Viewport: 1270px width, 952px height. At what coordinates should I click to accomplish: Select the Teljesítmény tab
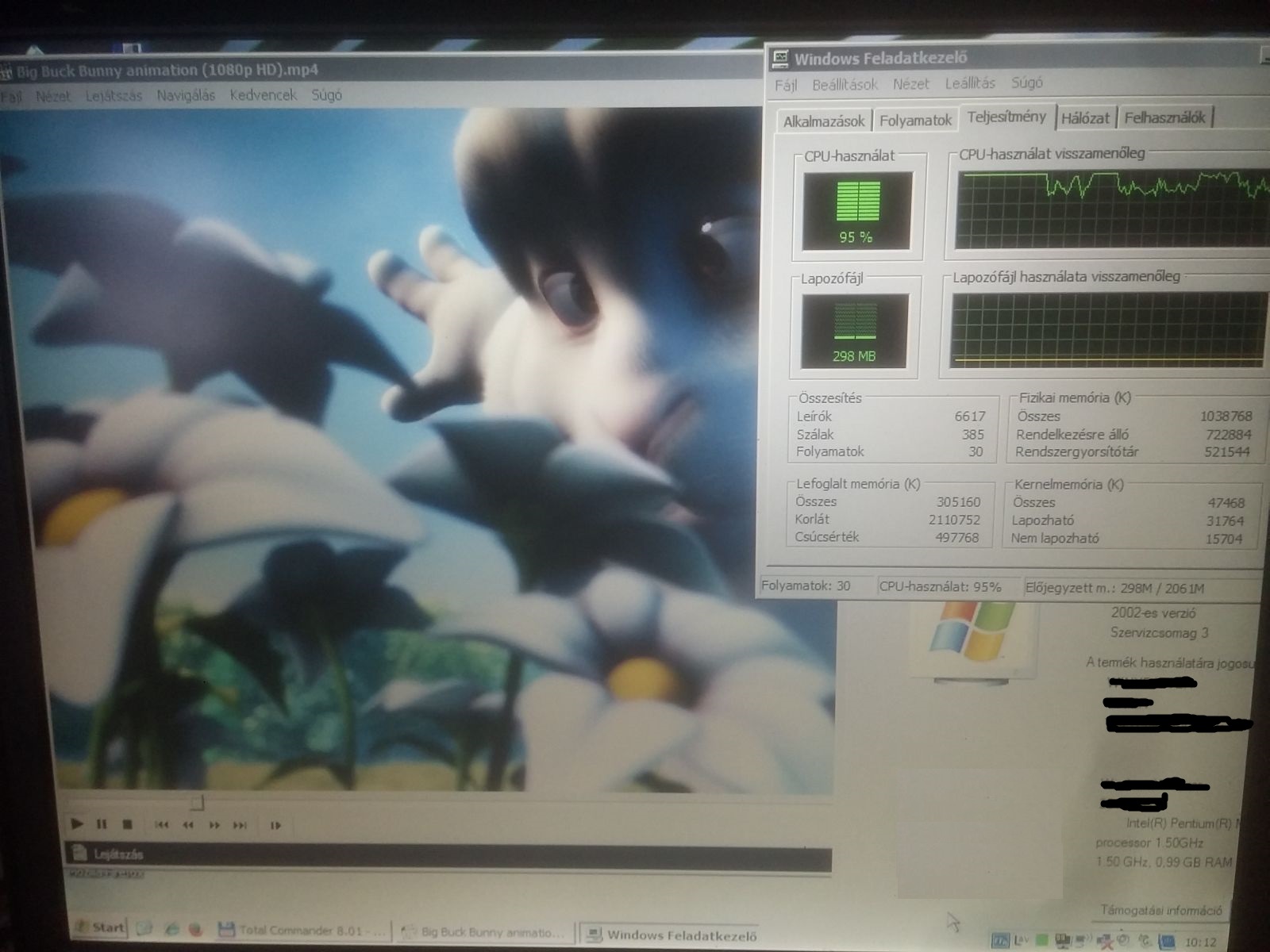[1006, 117]
